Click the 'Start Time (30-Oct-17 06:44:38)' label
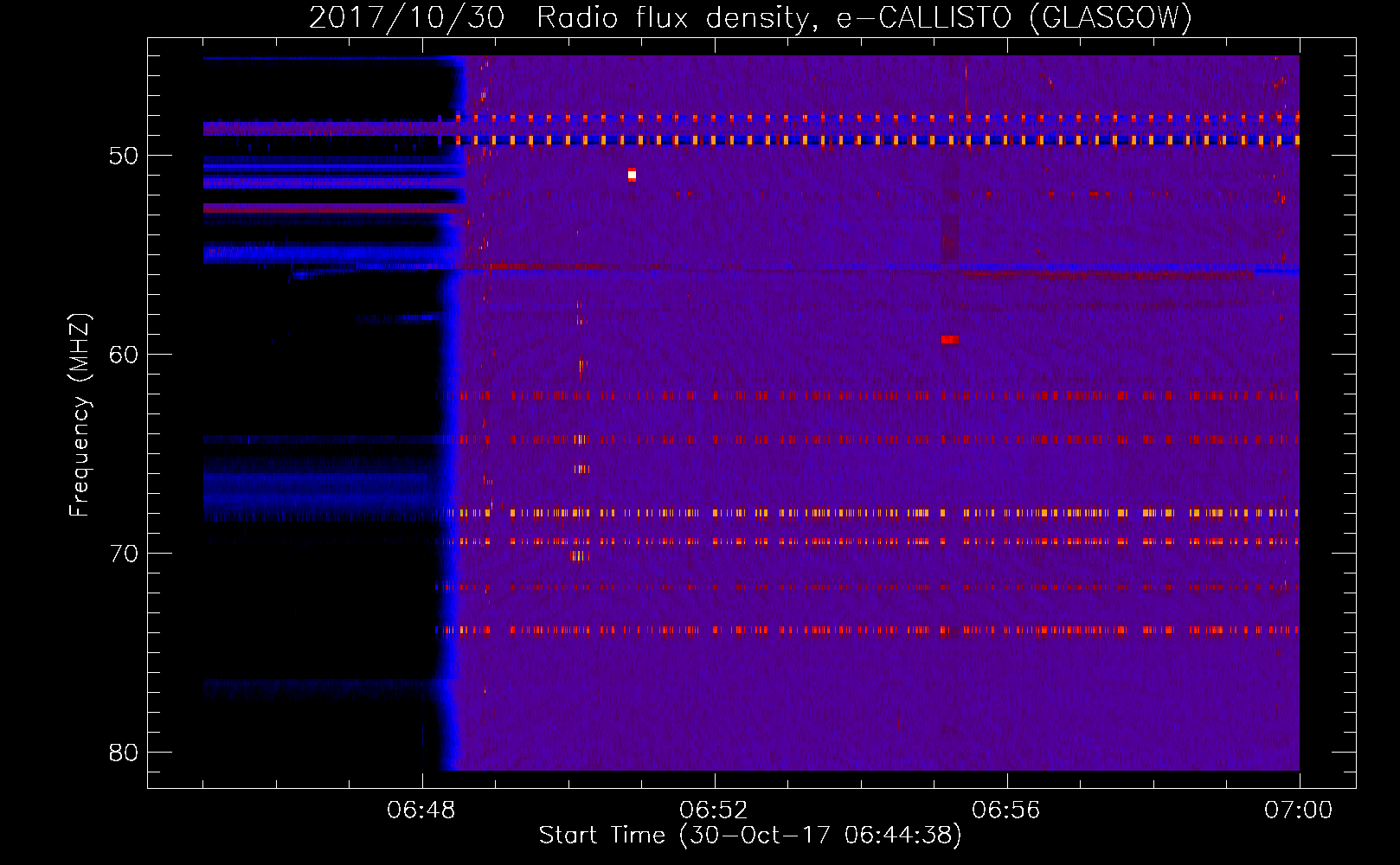This screenshot has height=865, width=1400. [750, 835]
